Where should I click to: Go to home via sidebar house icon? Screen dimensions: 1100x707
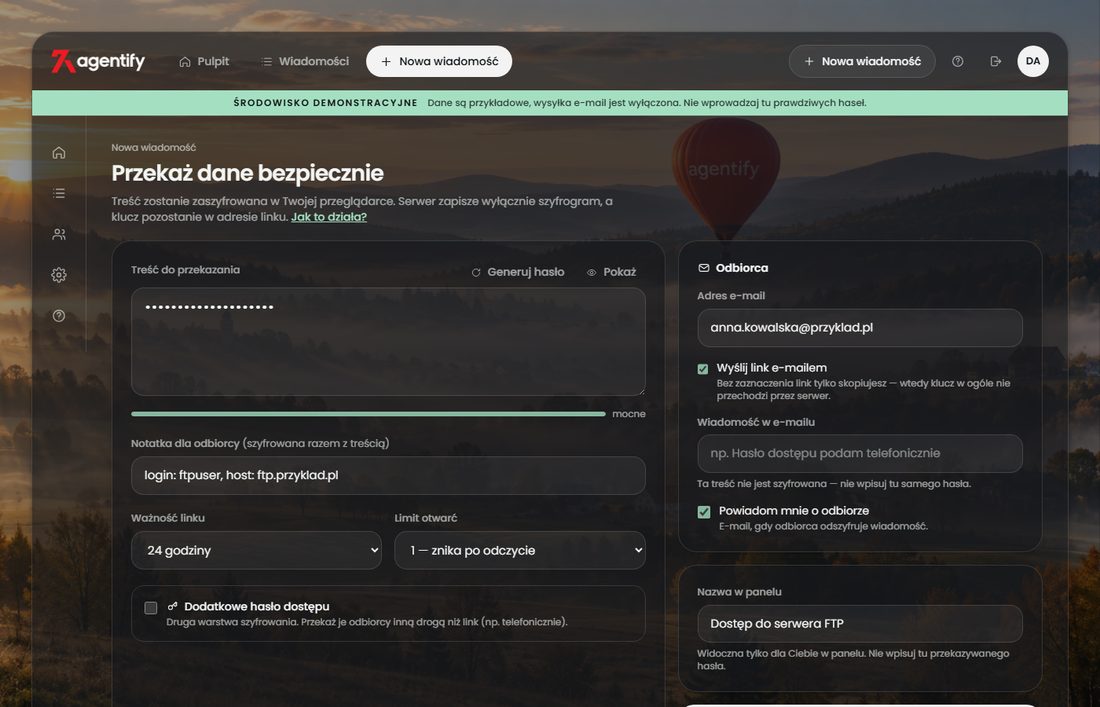point(59,153)
